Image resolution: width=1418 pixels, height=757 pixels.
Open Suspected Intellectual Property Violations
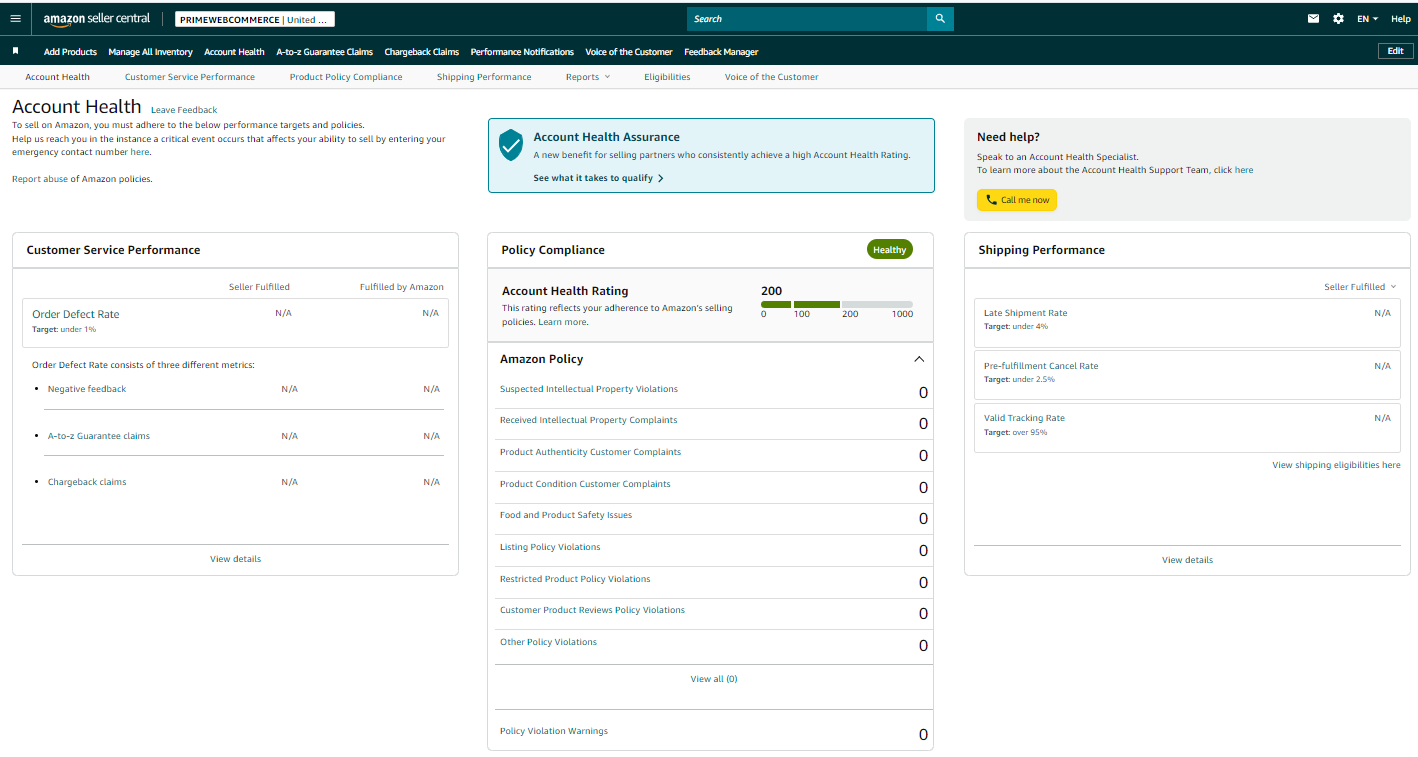tap(589, 389)
